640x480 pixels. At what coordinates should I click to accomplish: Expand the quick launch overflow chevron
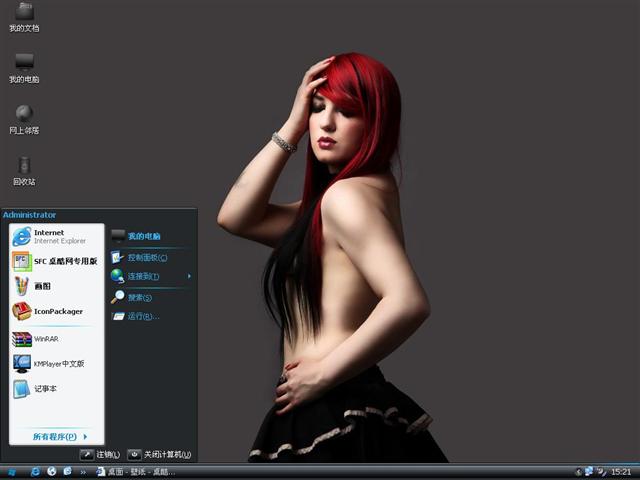[83, 472]
